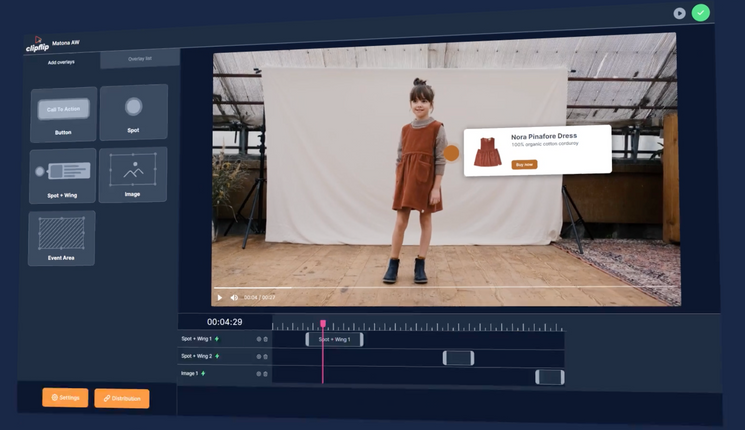Screen dimensions: 745x430
Task: Open the Distribution button
Action: [122, 398]
